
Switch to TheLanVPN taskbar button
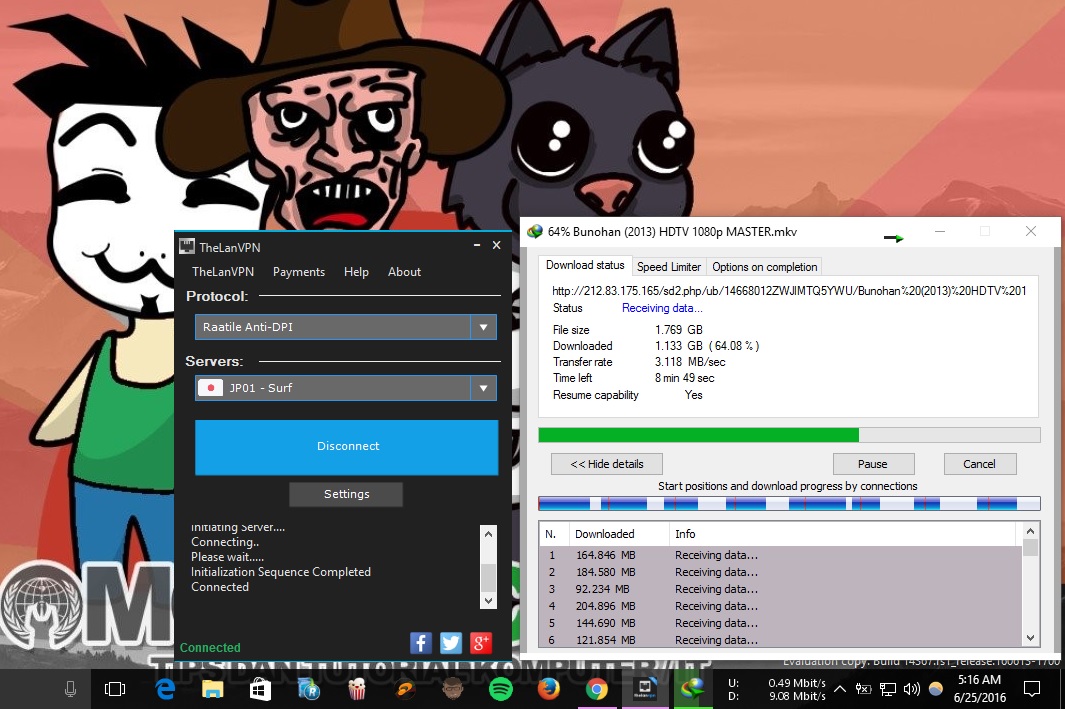point(645,689)
